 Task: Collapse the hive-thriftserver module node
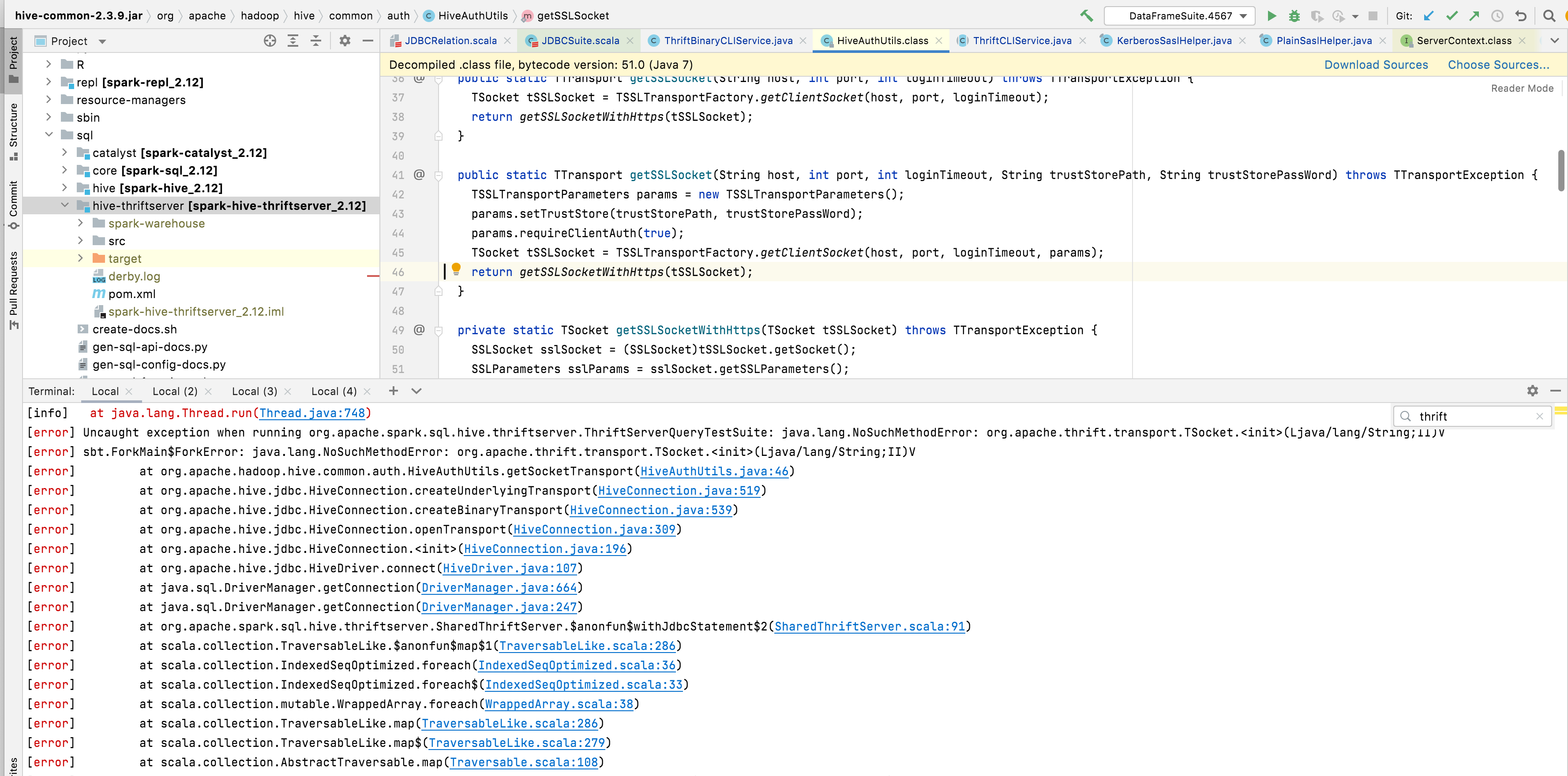[x=65, y=205]
